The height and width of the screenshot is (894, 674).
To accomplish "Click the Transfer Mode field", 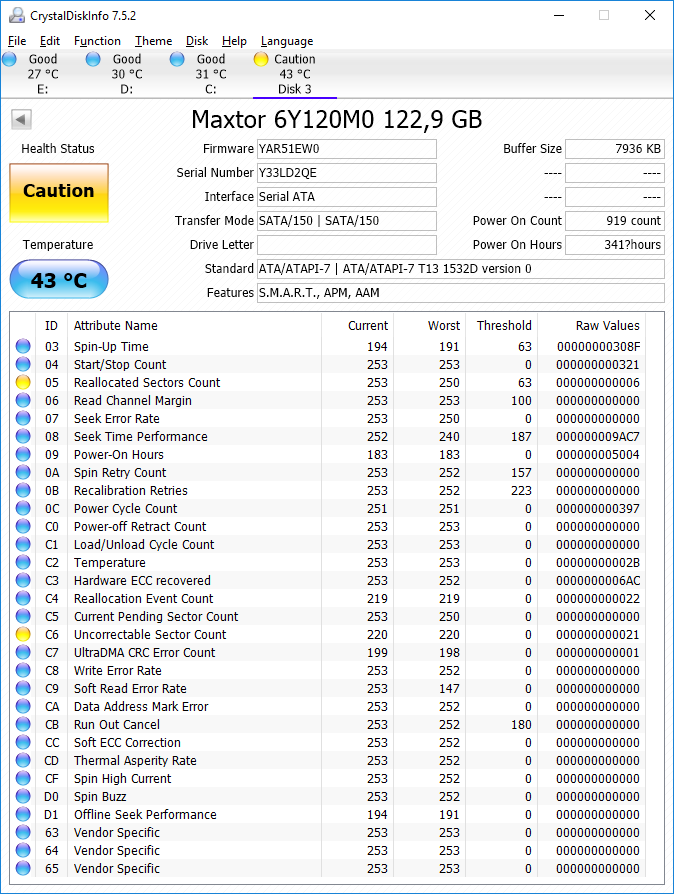I will click(x=347, y=221).
